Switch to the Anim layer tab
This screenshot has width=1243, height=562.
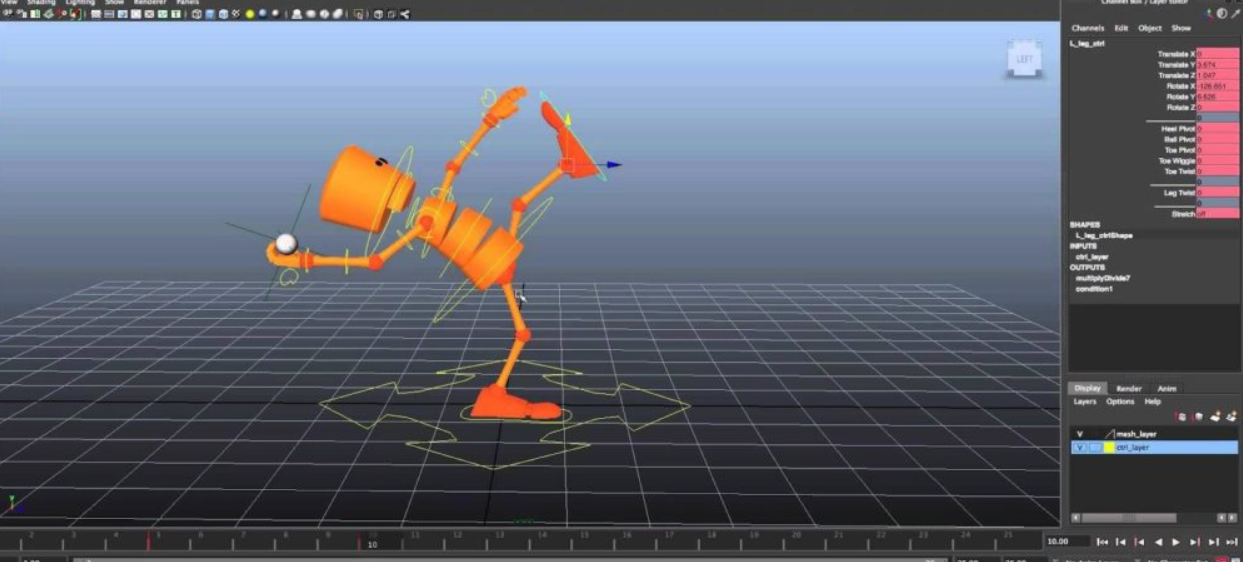(x=1166, y=388)
